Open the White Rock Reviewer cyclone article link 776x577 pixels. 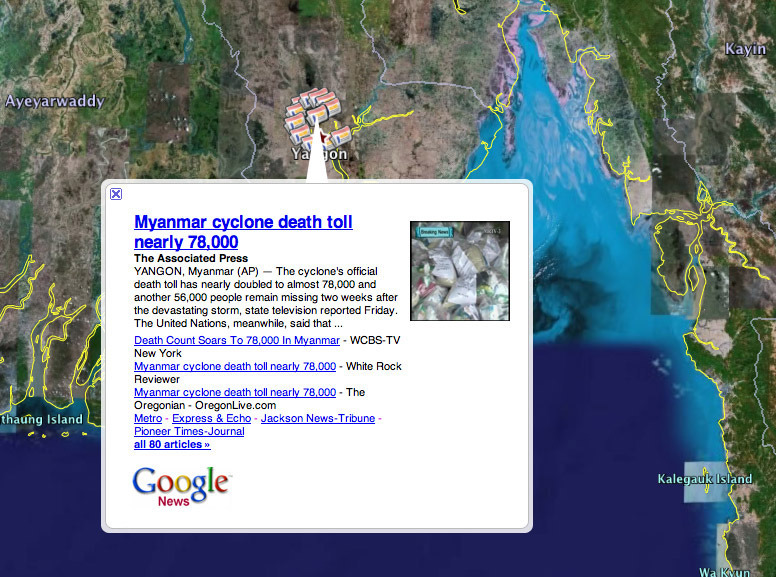tap(235, 366)
